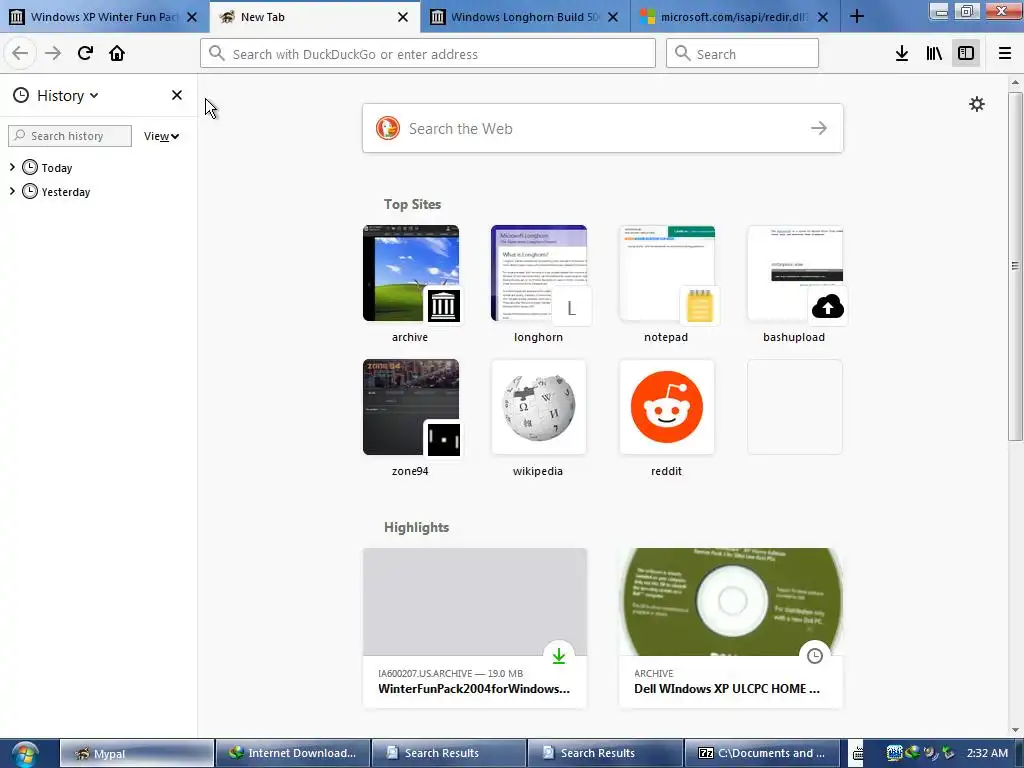Image resolution: width=1024 pixels, height=768 pixels.
Task: Switch to Internet Download Manager taskbar button
Action: [x=293, y=753]
